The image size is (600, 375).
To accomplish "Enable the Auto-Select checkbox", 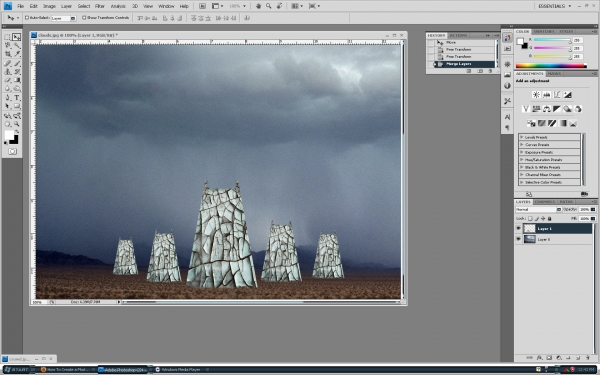I will [x=27, y=18].
